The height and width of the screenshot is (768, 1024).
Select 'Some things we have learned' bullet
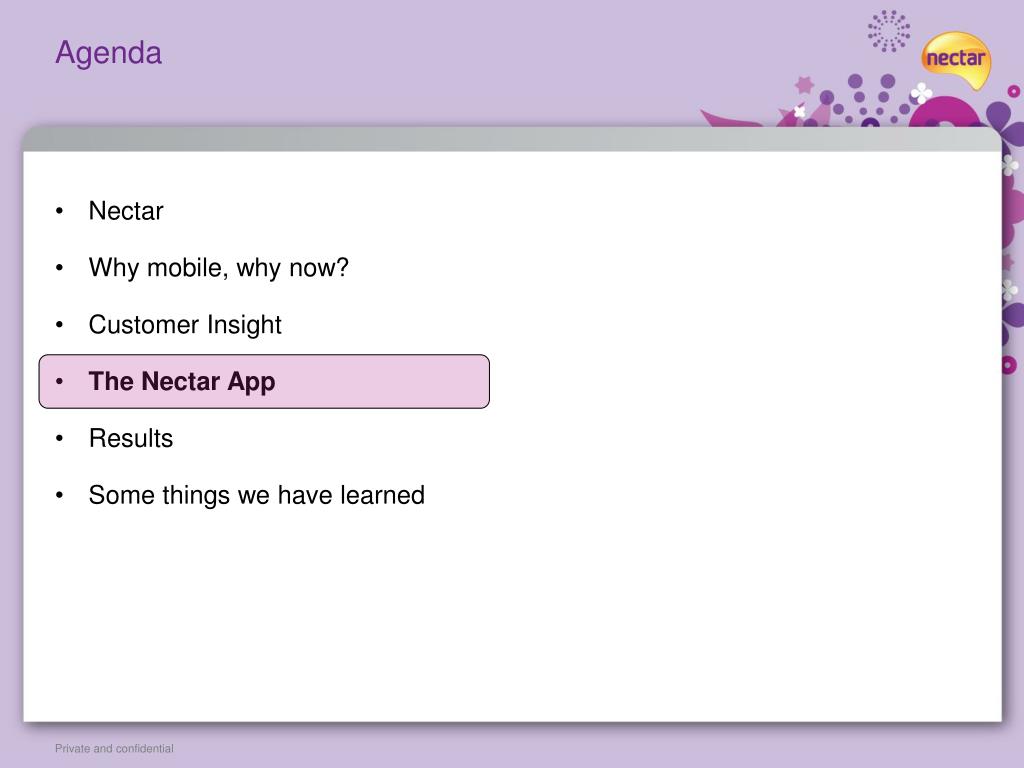257,495
